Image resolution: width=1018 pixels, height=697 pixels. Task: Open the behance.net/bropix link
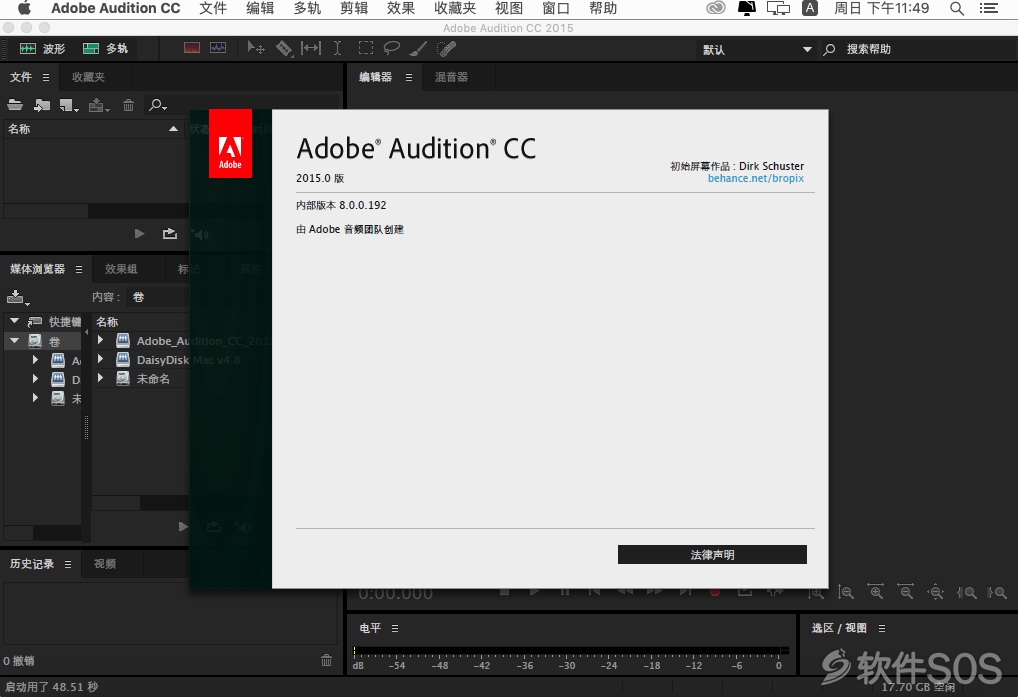coord(756,178)
